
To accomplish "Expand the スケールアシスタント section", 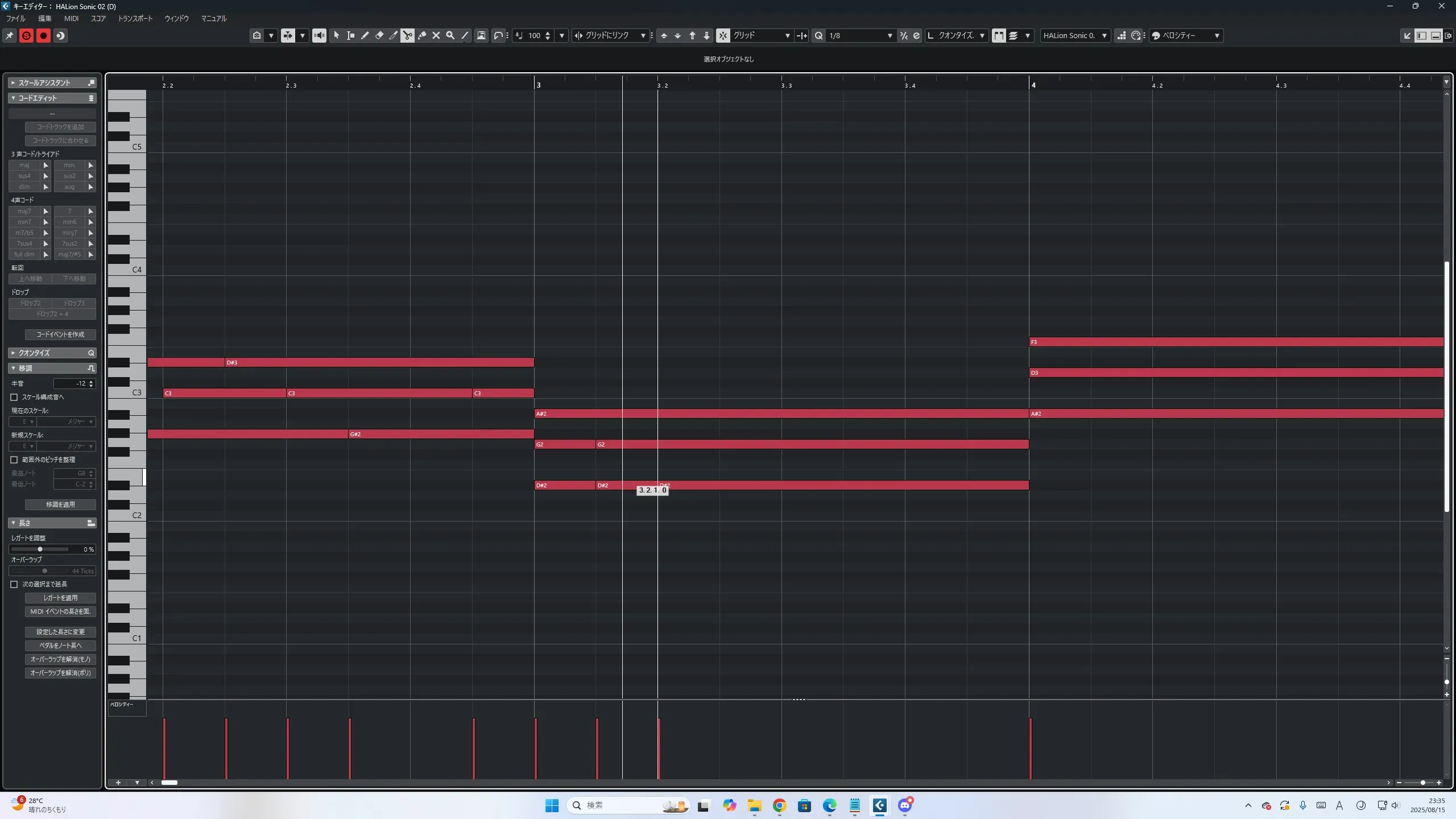I will point(13,82).
